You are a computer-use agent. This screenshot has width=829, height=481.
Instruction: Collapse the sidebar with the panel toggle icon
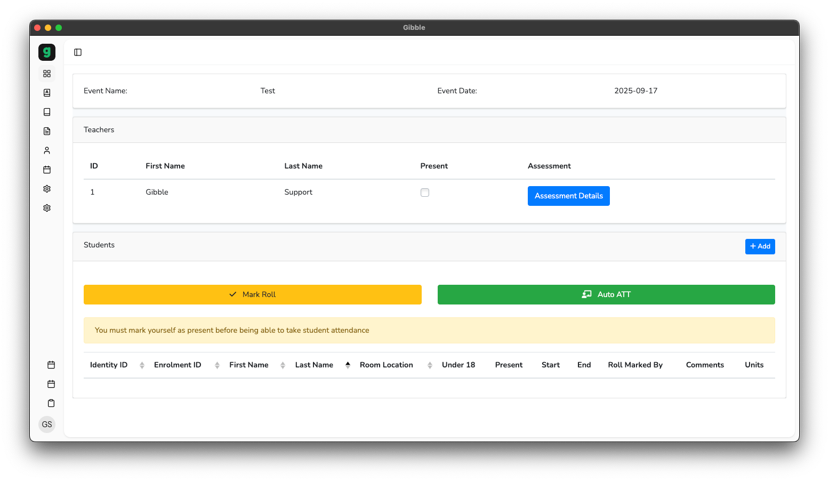point(78,52)
